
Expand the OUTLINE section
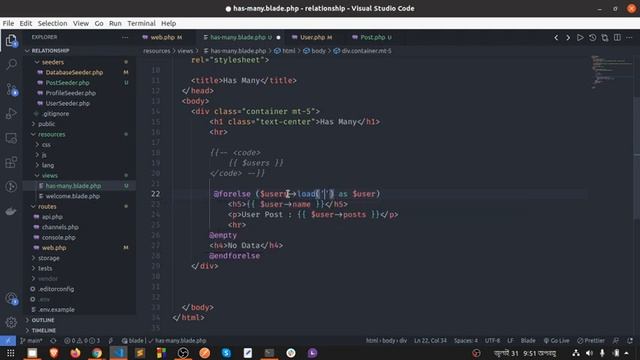(x=43, y=320)
